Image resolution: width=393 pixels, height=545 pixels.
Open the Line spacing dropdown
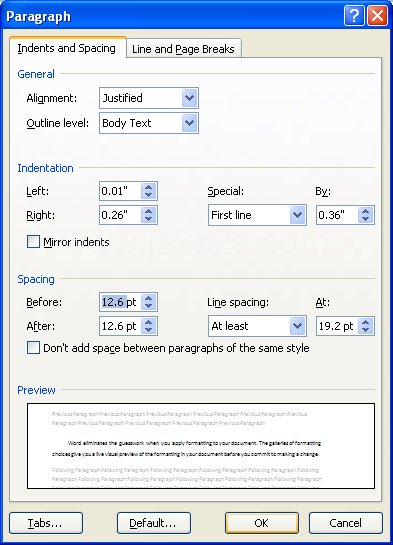pos(297,326)
